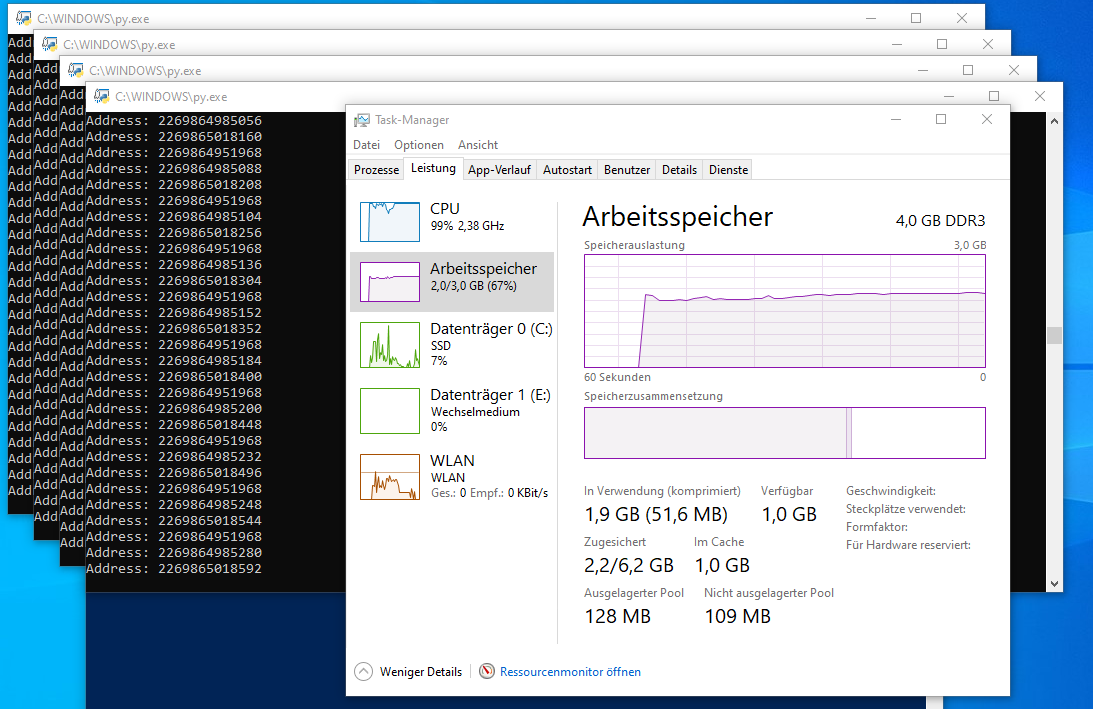Viewport: 1093px width, 709px height.
Task: Select the CPU graph icon in the sidebar
Action: (x=390, y=221)
